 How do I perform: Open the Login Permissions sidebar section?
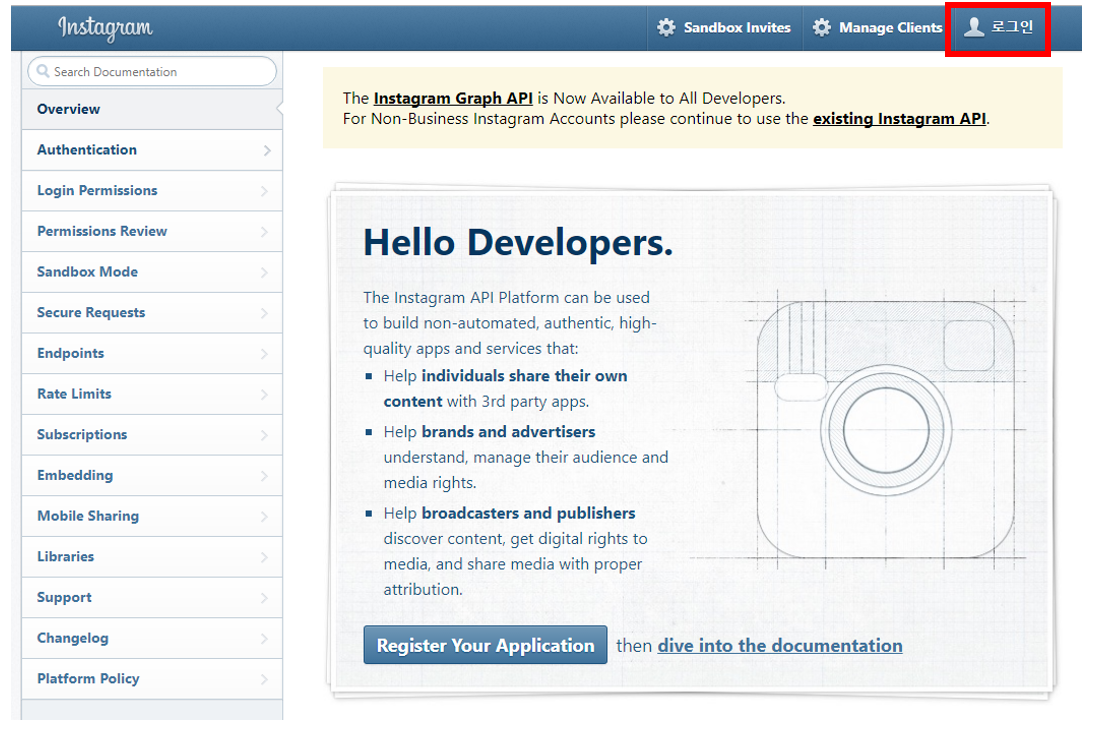[152, 190]
